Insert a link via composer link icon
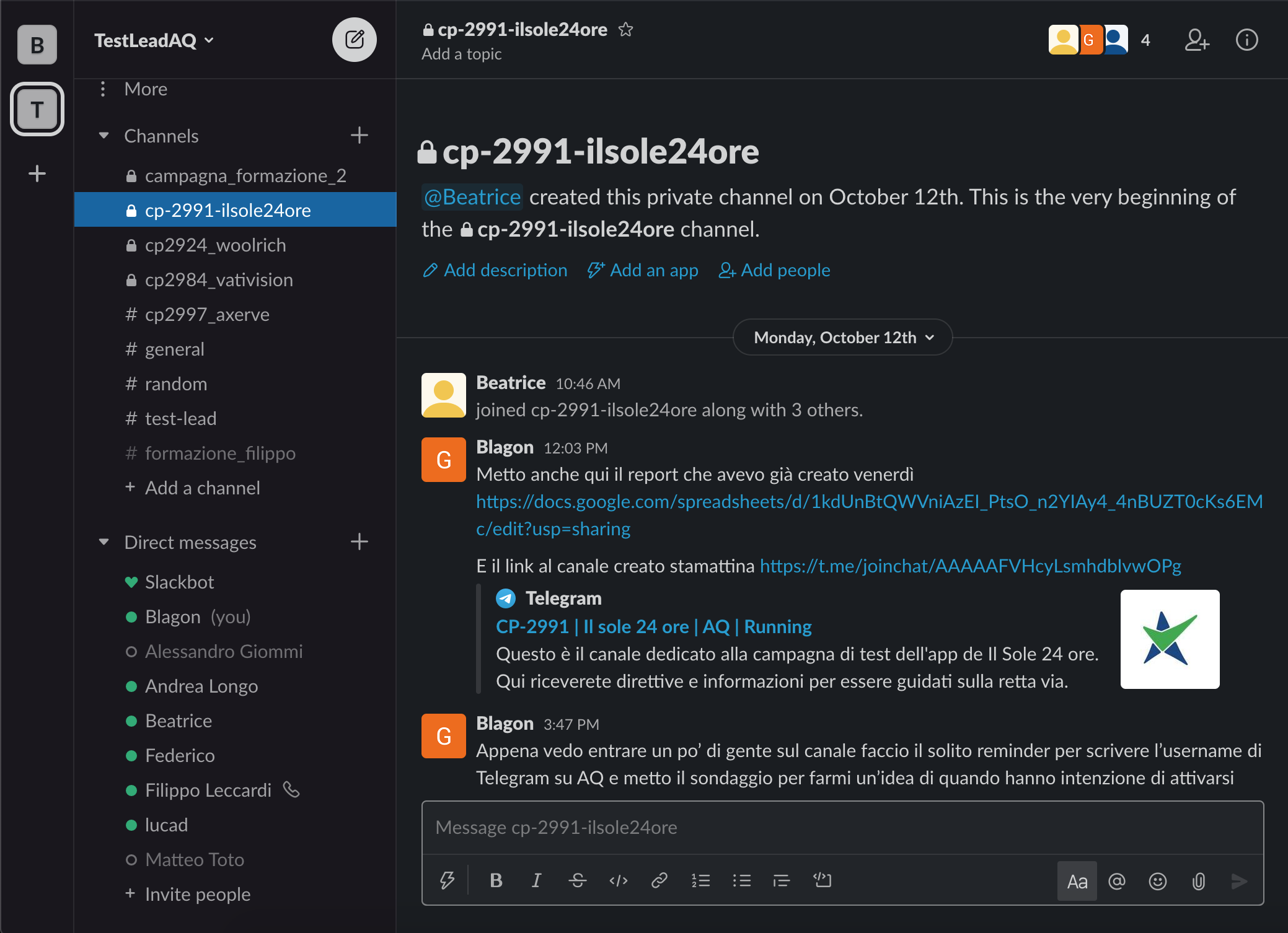 point(659,880)
